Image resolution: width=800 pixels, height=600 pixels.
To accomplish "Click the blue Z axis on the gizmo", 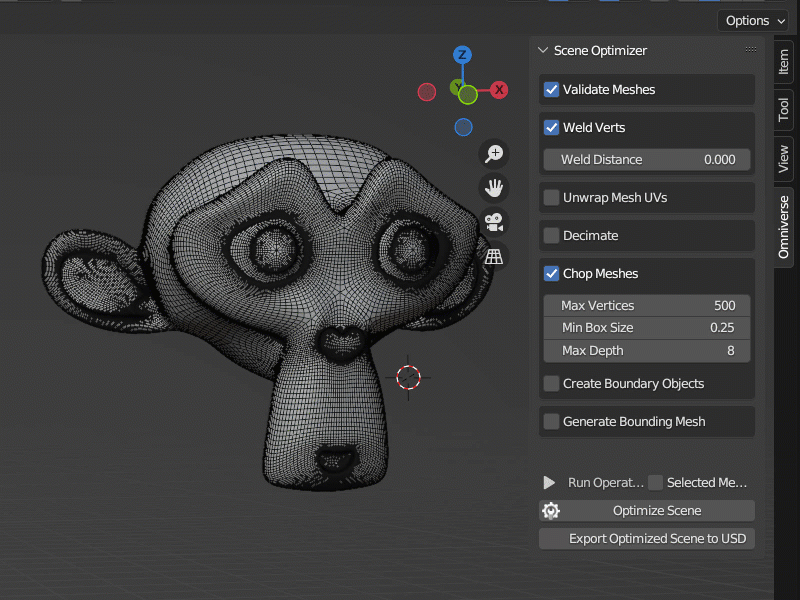I will coord(462,55).
